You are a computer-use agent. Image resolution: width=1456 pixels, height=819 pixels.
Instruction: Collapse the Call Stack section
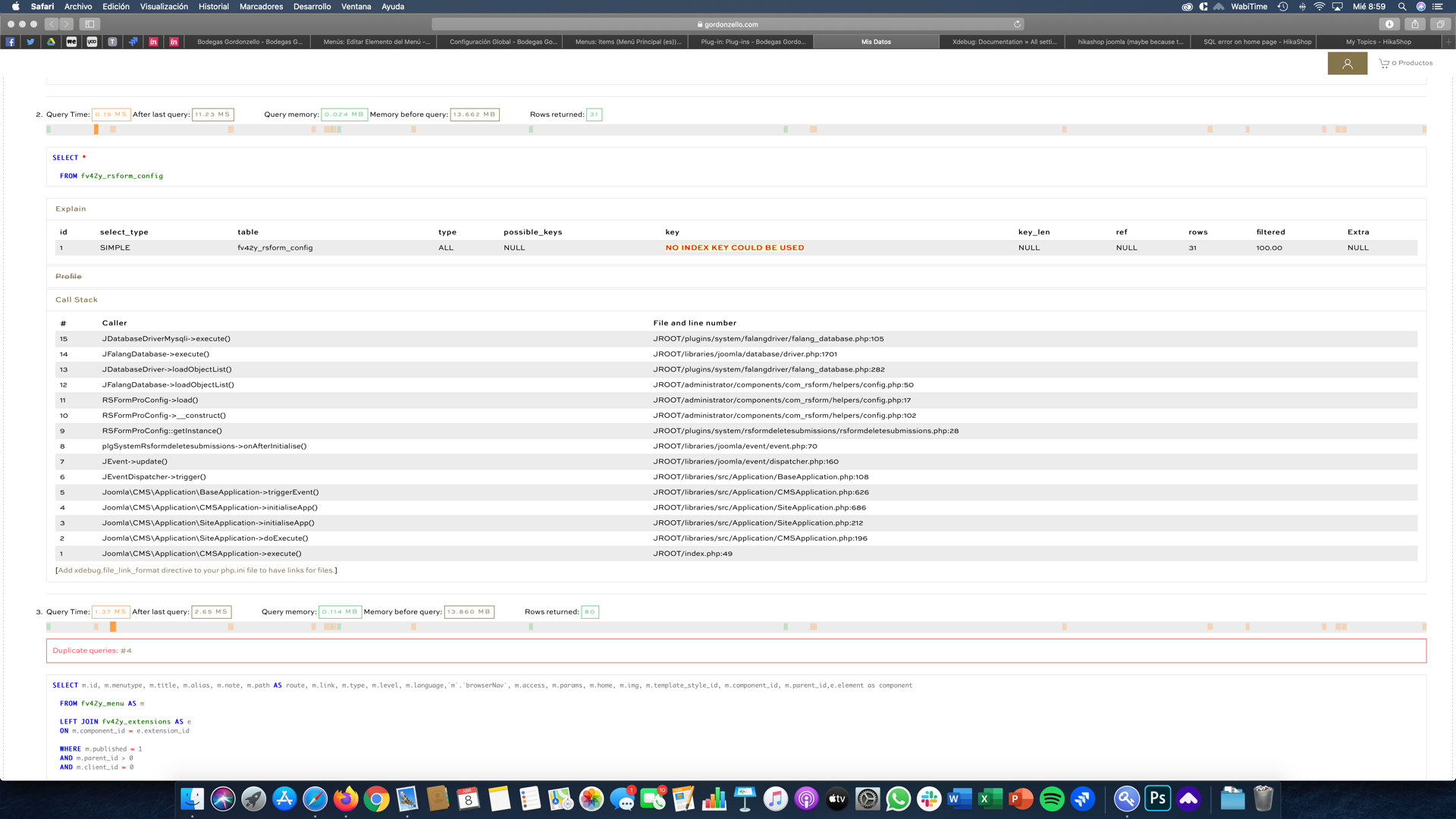coord(77,300)
